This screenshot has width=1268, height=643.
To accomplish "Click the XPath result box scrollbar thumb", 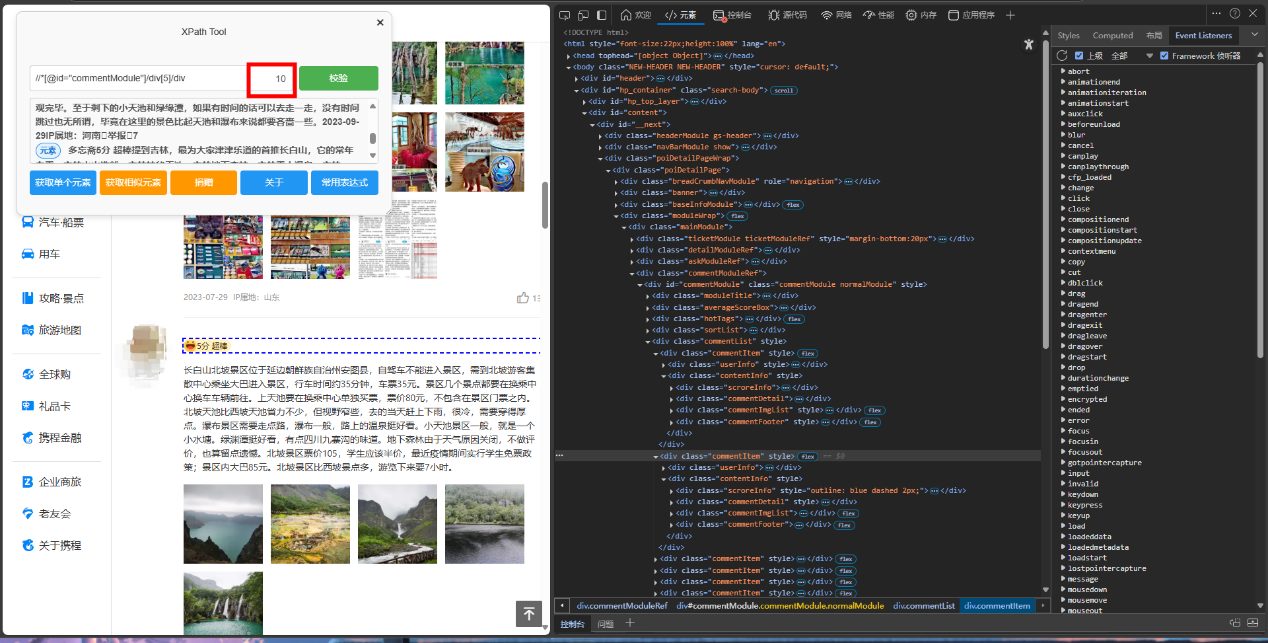I will (x=373, y=140).
